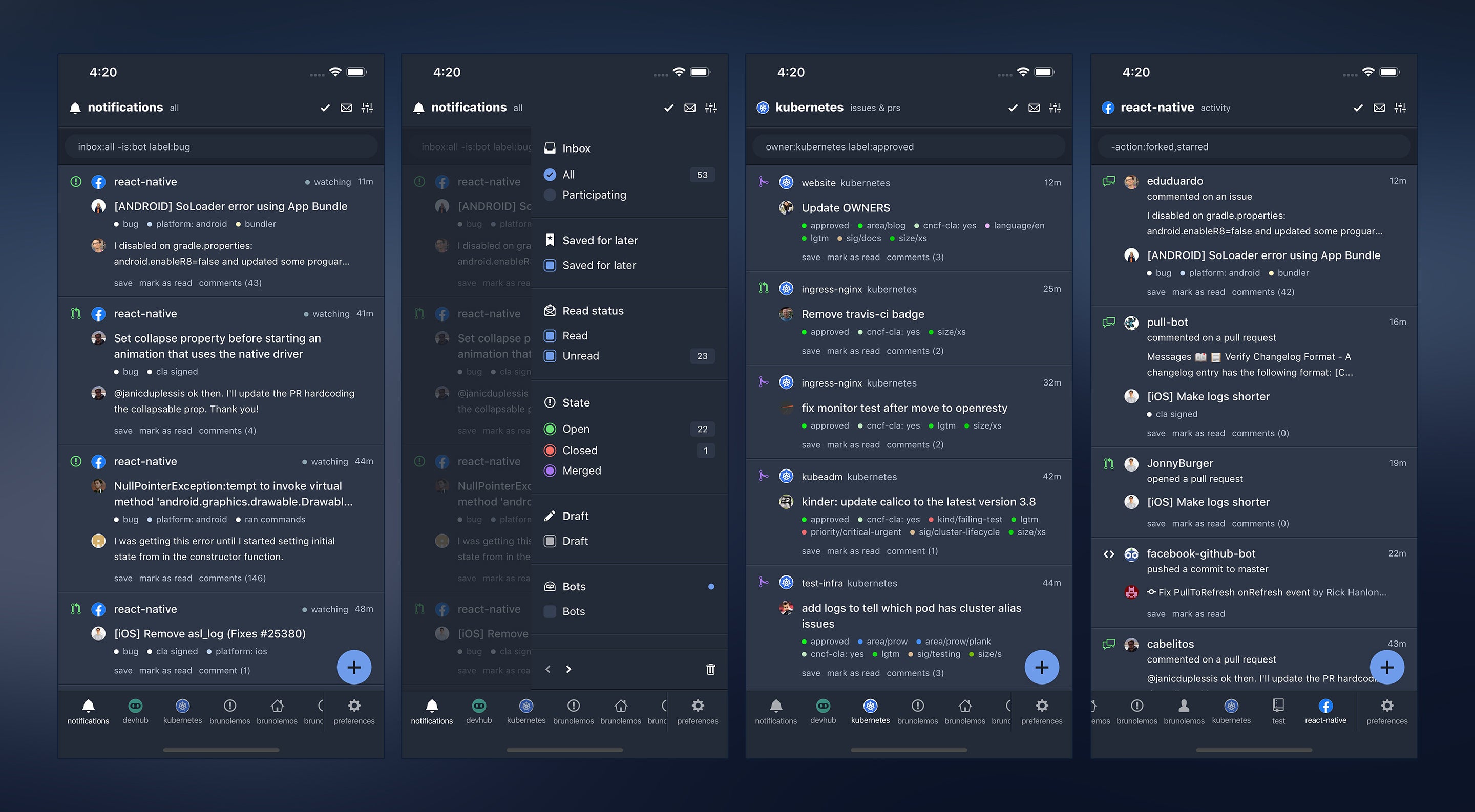Select All inbox radio option
The image size is (1475, 812).
(x=550, y=175)
